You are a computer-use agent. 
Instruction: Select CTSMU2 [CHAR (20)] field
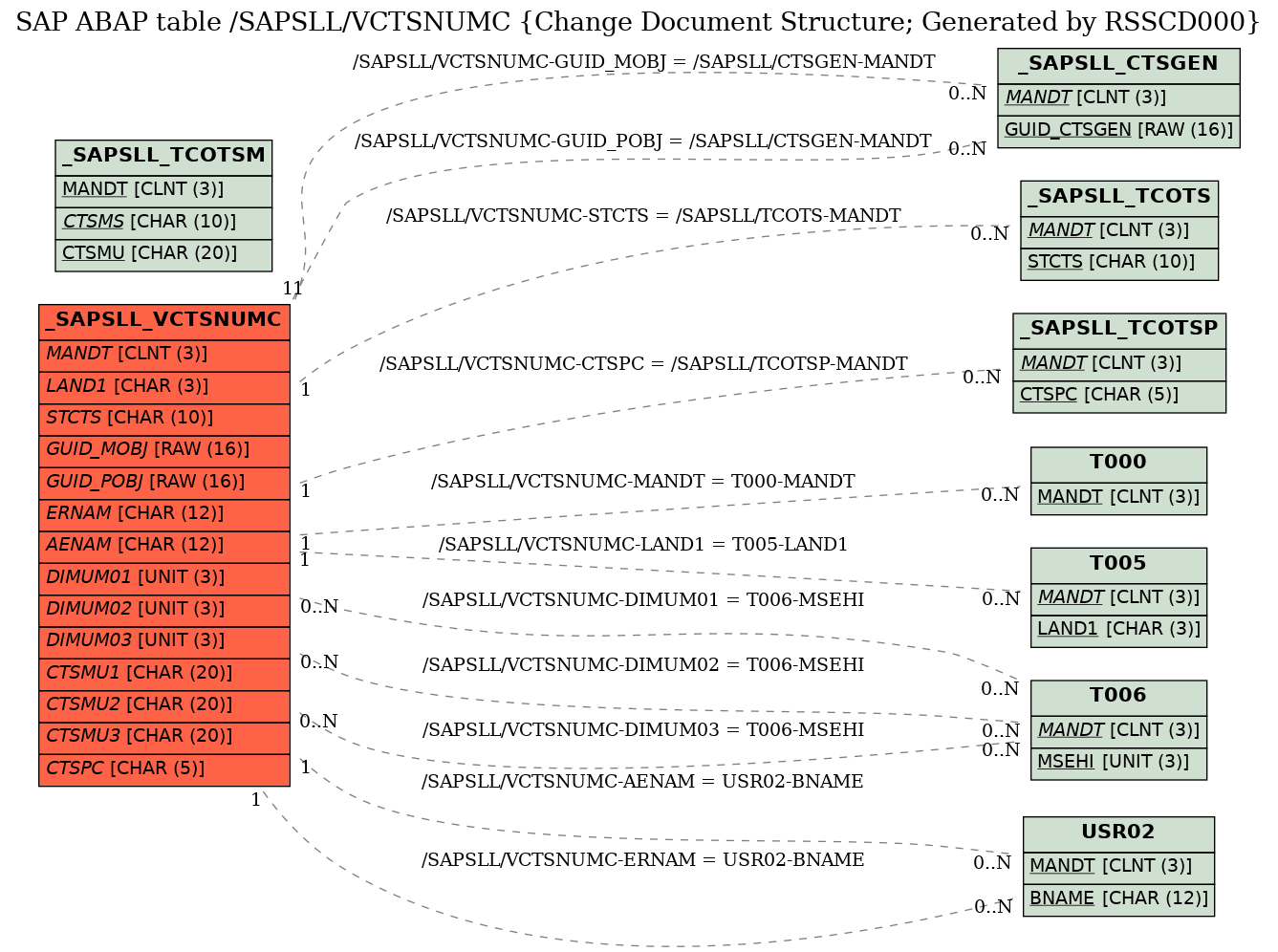[164, 704]
